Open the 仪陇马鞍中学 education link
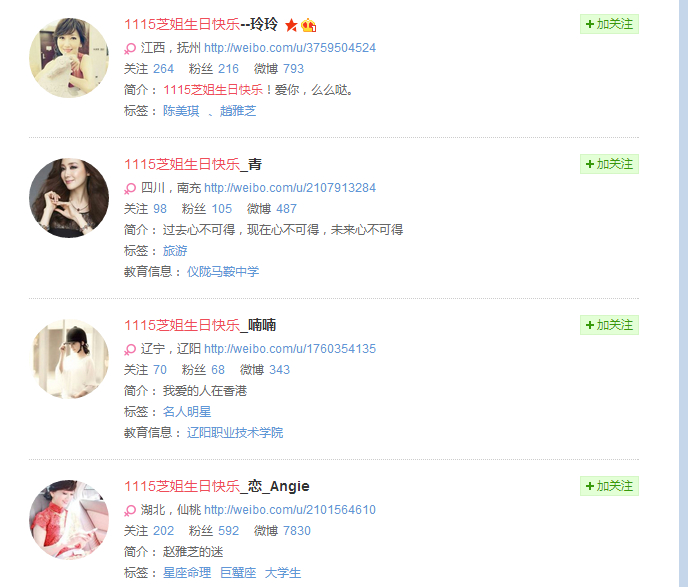Screen dimensions: 688x587 (x=223, y=272)
